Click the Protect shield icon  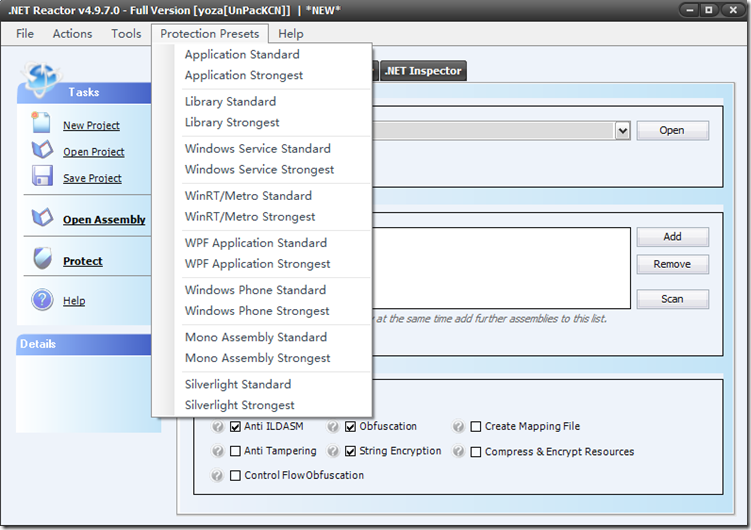pyautogui.click(x=42, y=260)
